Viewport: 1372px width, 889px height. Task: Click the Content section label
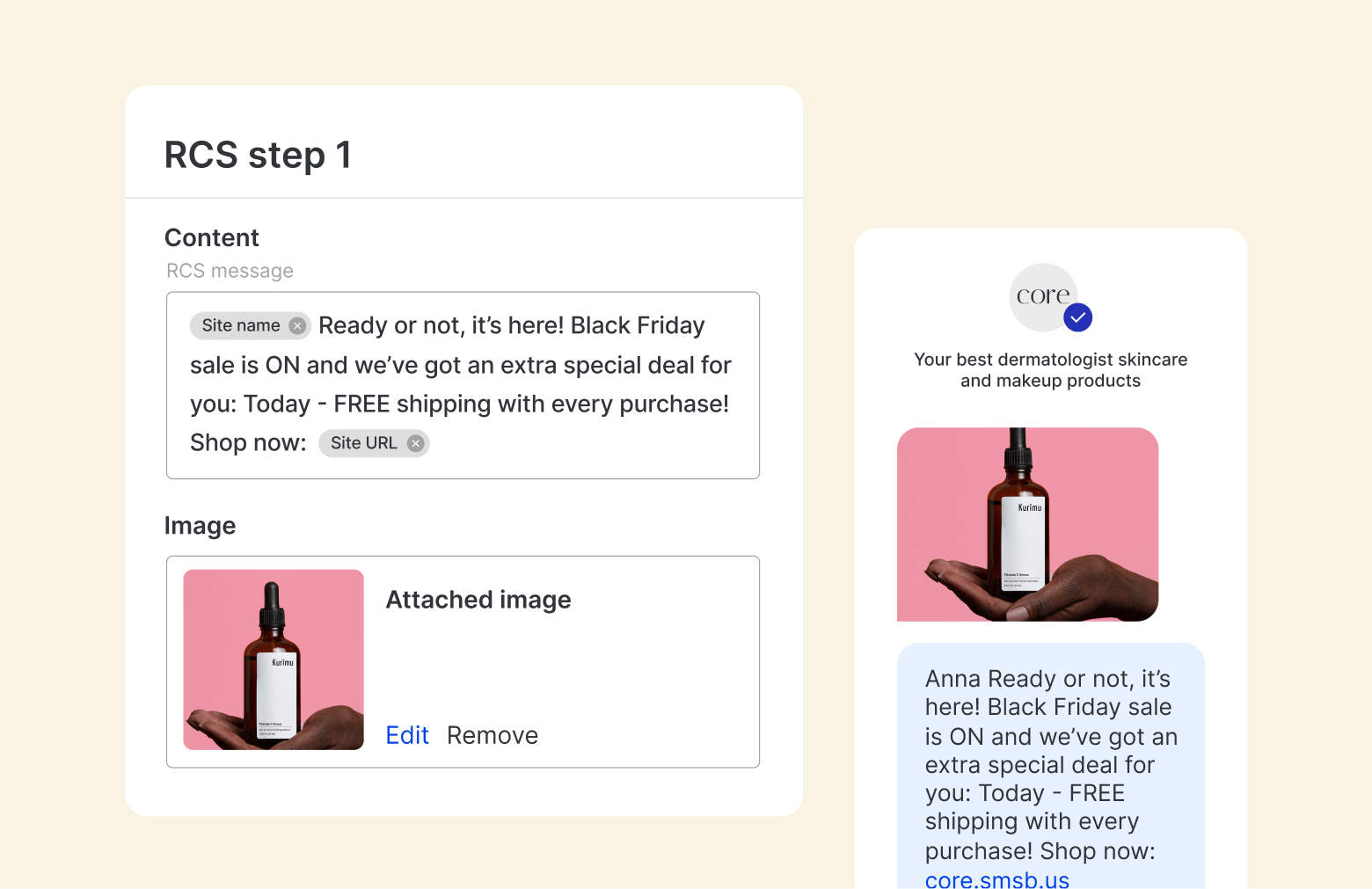coord(212,238)
